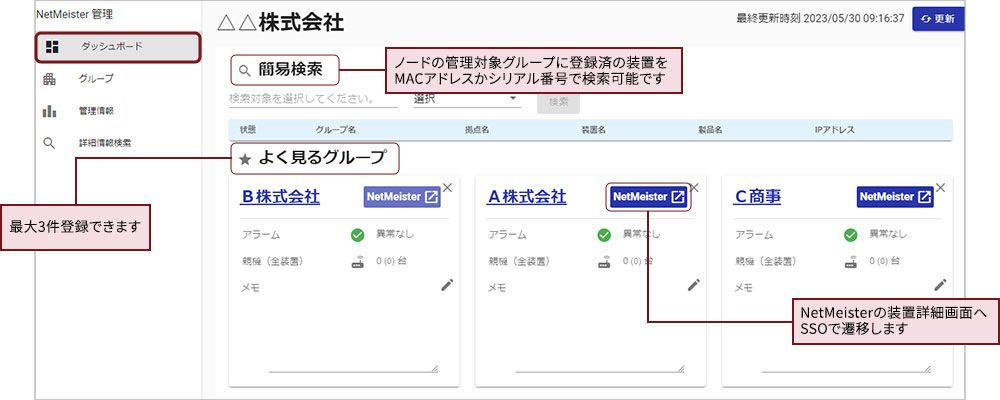The image size is (1000, 400).
Task: Open the ダッシュボード sidebar item
Action: [x=118, y=47]
